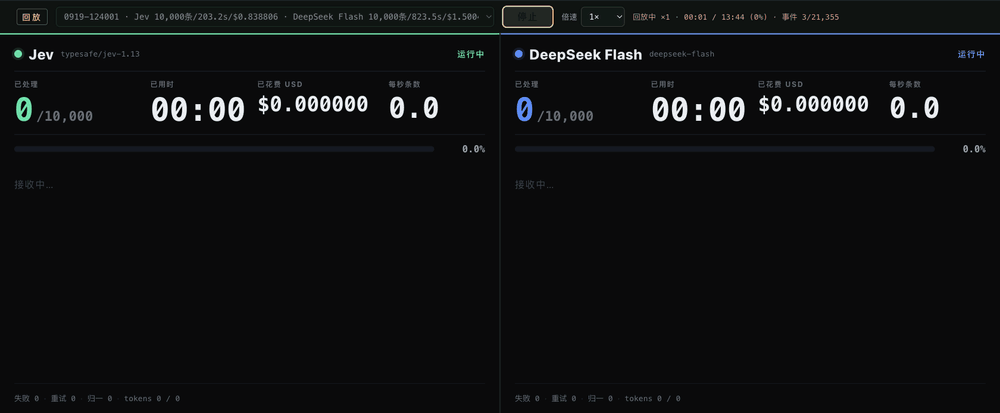Click the 回放 replay button
The height and width of the screenshot is (413, 1000).
(x=32, y=17)
